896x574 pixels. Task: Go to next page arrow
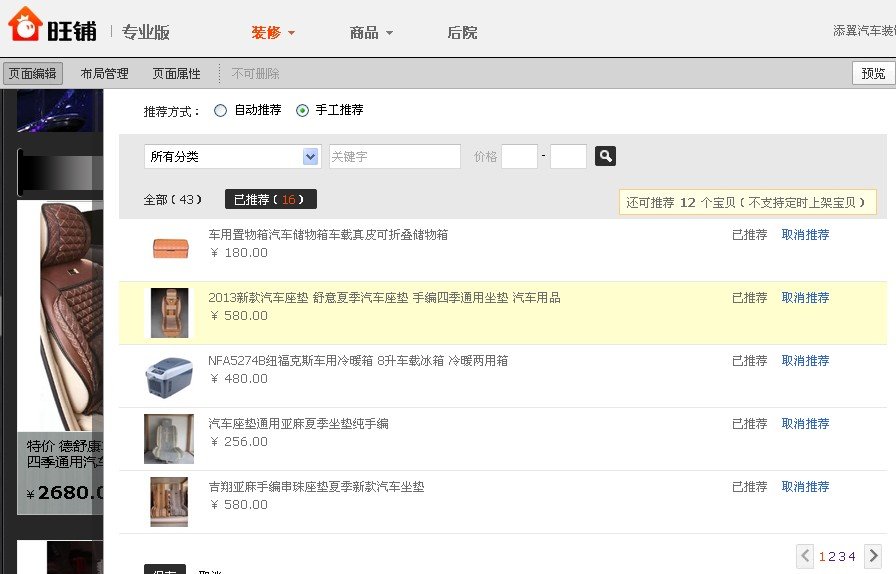(872, 556)
